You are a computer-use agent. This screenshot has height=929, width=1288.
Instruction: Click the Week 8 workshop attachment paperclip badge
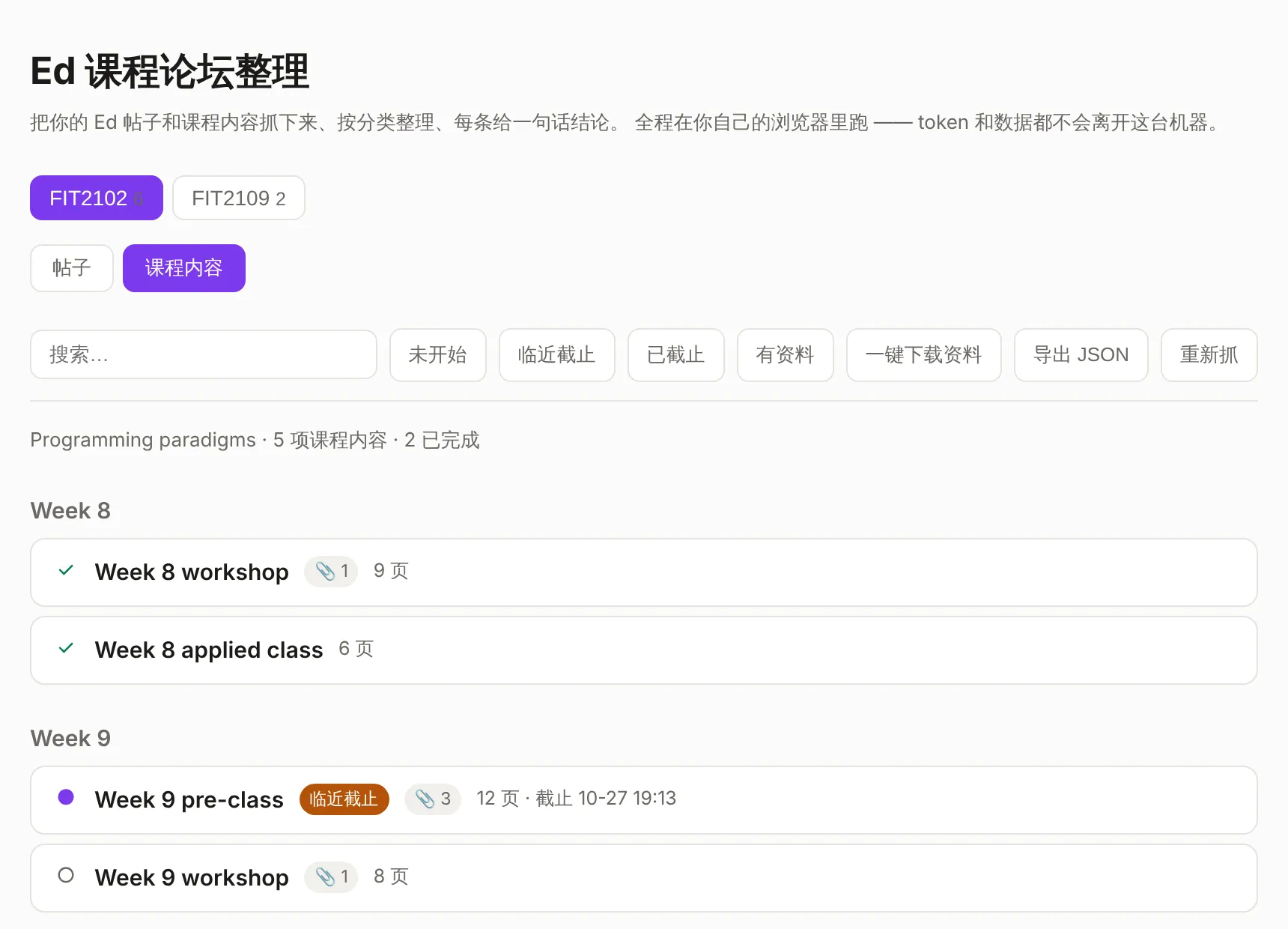pos(331,572)
